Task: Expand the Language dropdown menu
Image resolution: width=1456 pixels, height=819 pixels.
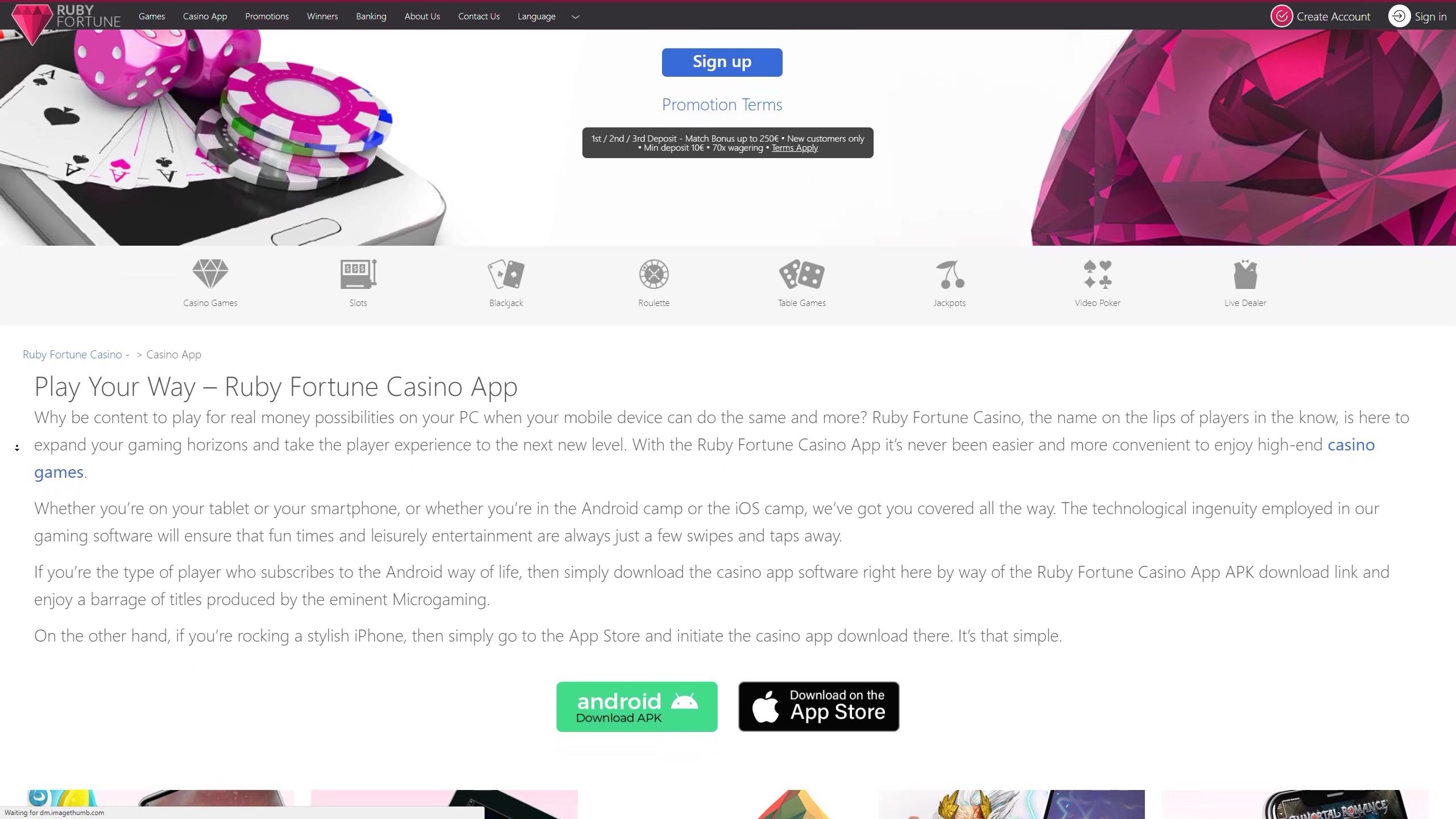Action: coord(536,16)
